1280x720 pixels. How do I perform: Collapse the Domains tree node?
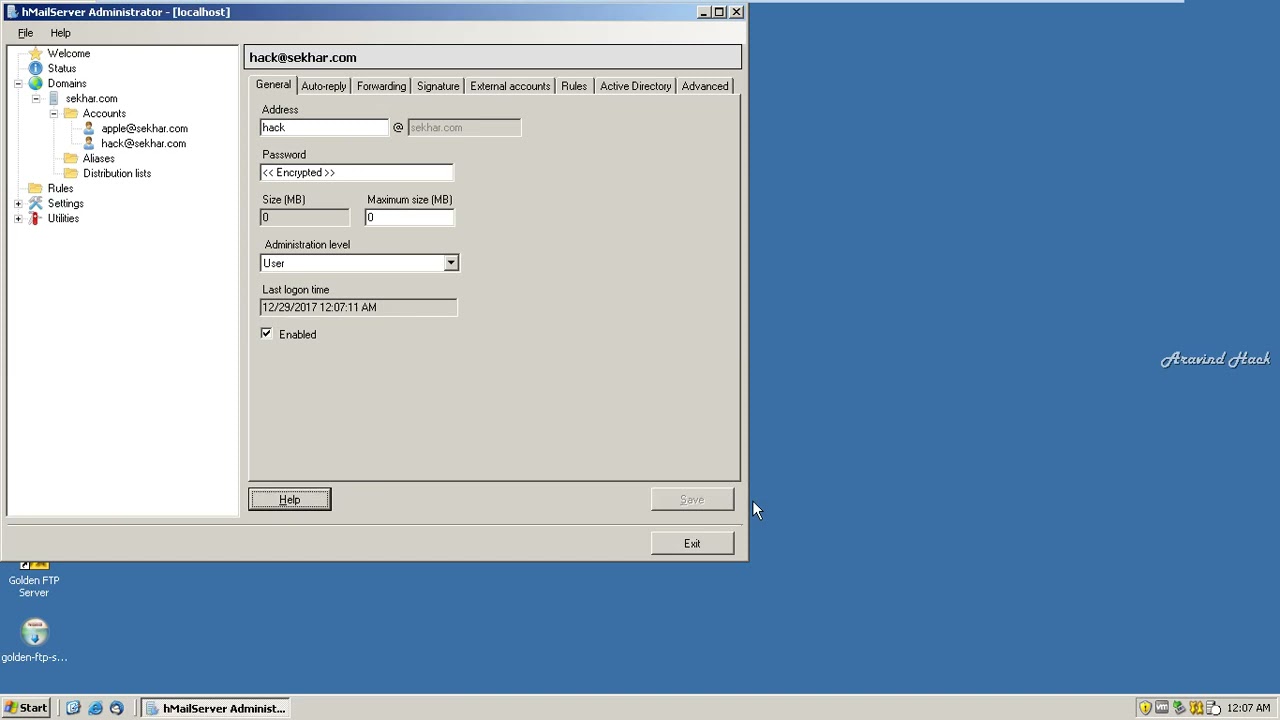[18, 83]
